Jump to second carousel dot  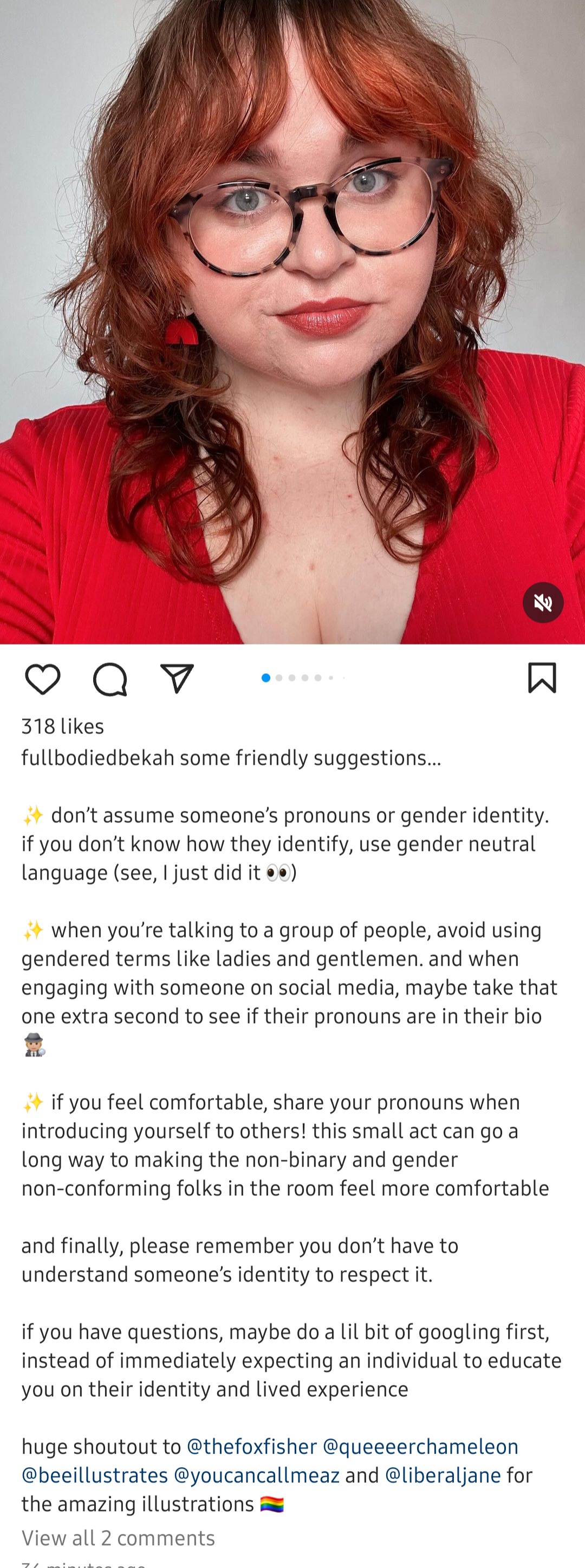coord(279,678)
